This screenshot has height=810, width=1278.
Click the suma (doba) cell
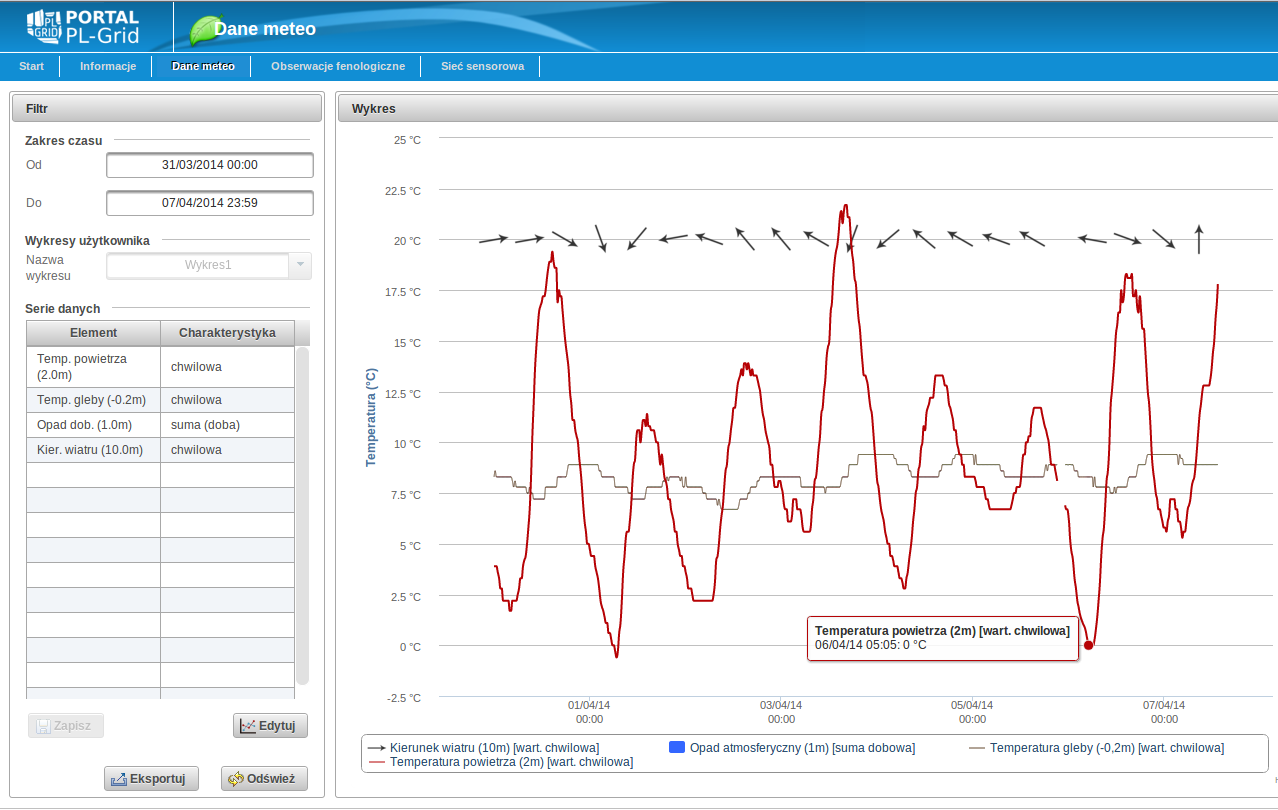(x=227, y=425)
